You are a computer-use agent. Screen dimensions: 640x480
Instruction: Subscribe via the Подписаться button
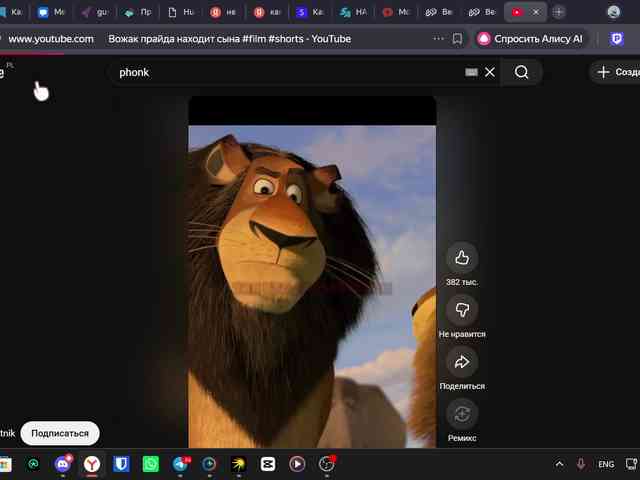(60, 433)
